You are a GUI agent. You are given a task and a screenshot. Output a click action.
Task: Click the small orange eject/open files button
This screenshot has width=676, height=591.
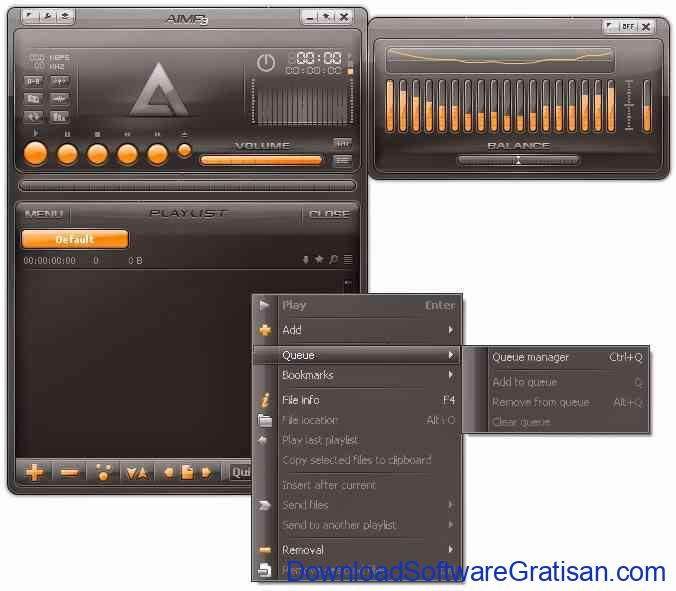(185, 150)
